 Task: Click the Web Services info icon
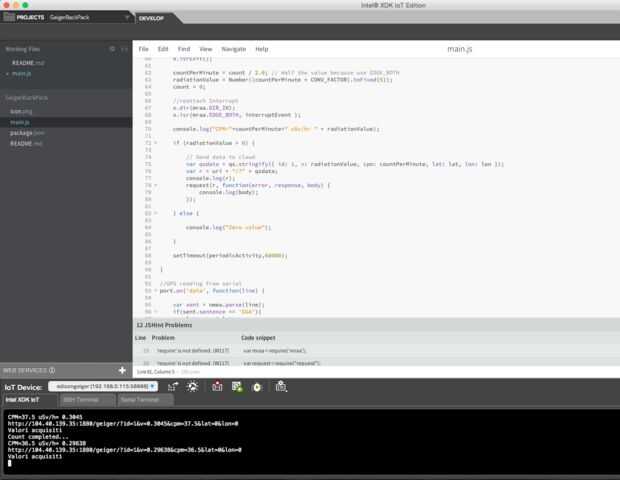(52, 370)
